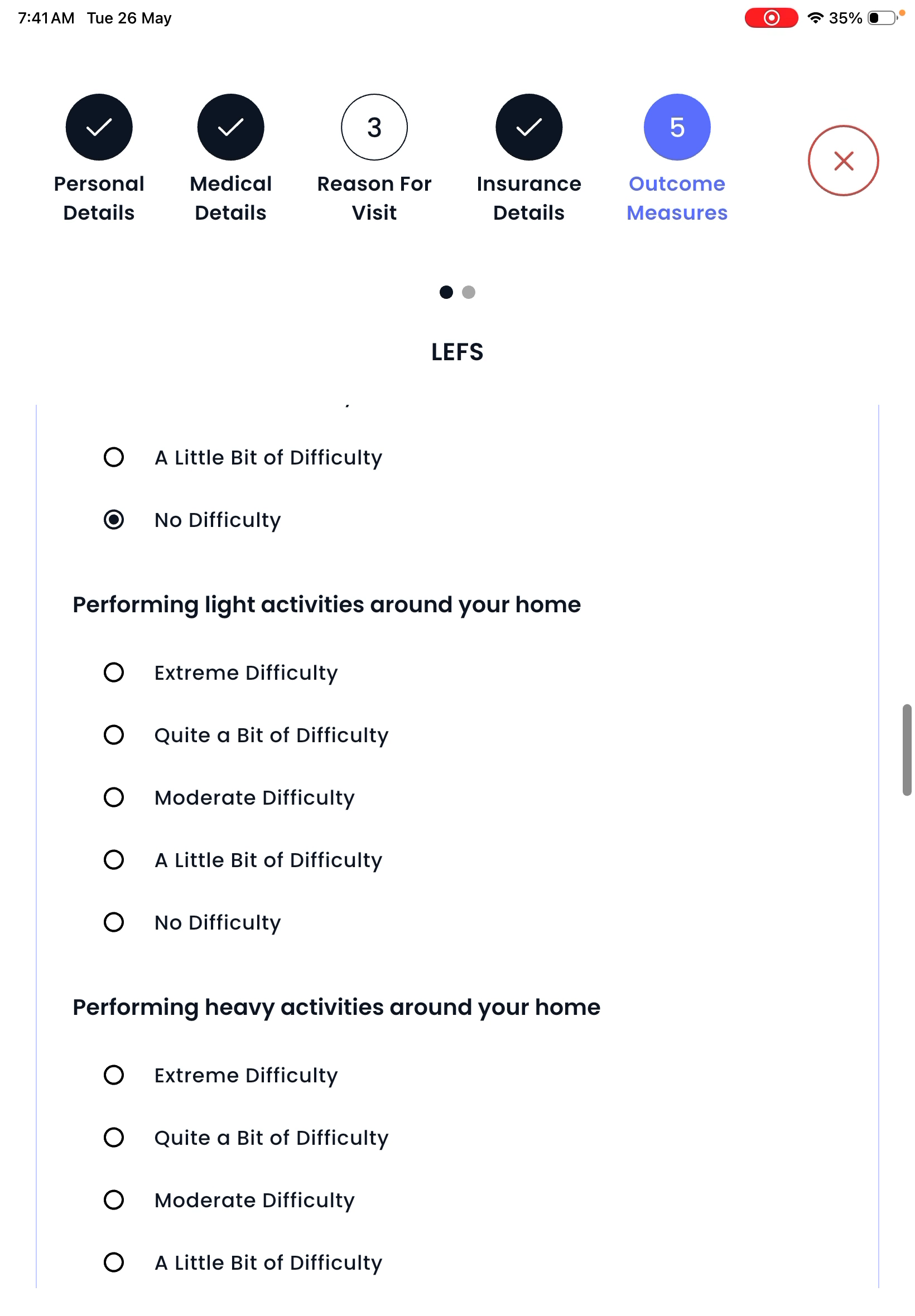Viewport: 915px width, 1316px height.
Task: Select the step 5 Outcome Measures circle
Action: [x=677, y=127]
